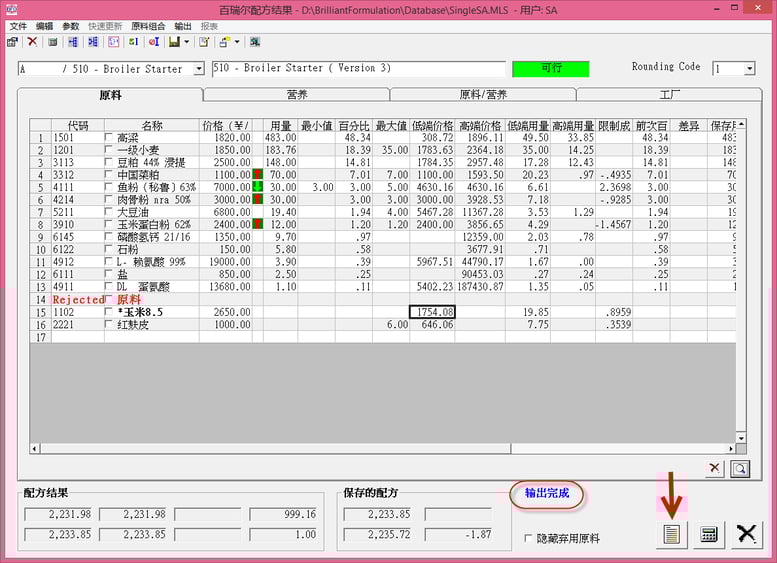Click the grid scroll-down arrow
The image size is (777, 563).
point(741,438)
